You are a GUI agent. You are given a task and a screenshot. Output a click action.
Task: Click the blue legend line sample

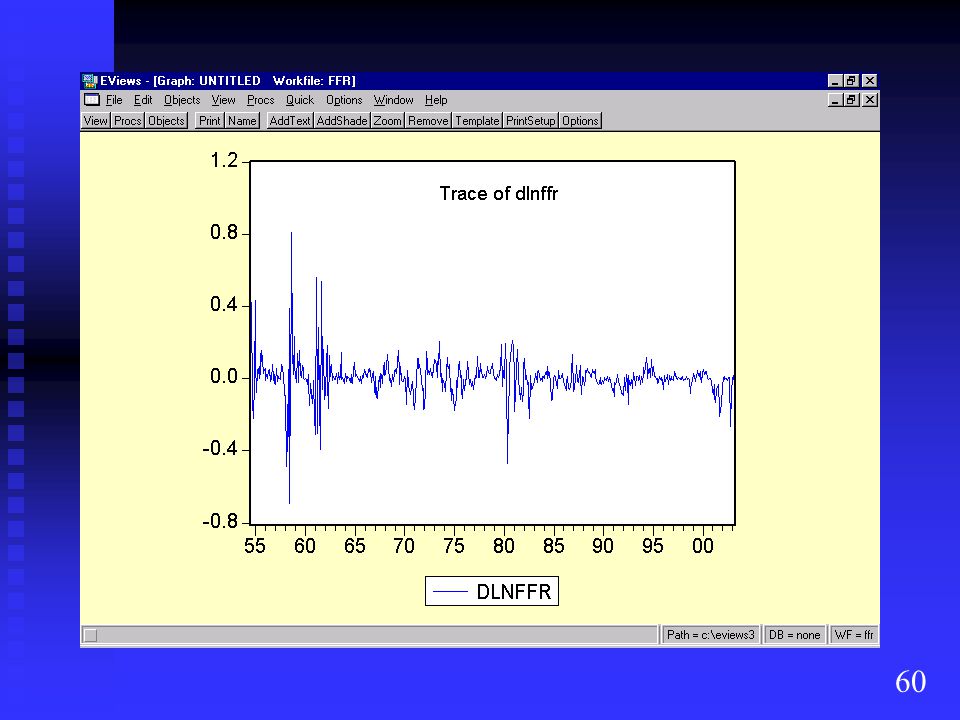[450, 591]
